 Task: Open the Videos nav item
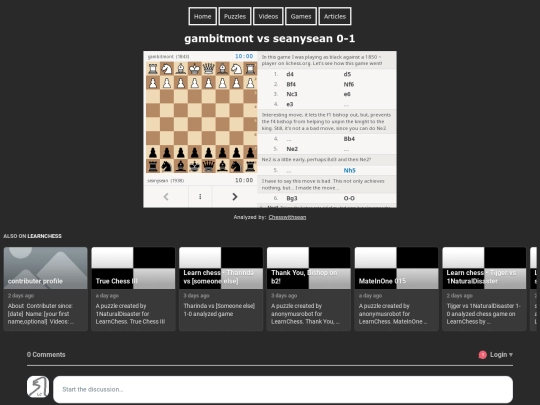[268, 17]
